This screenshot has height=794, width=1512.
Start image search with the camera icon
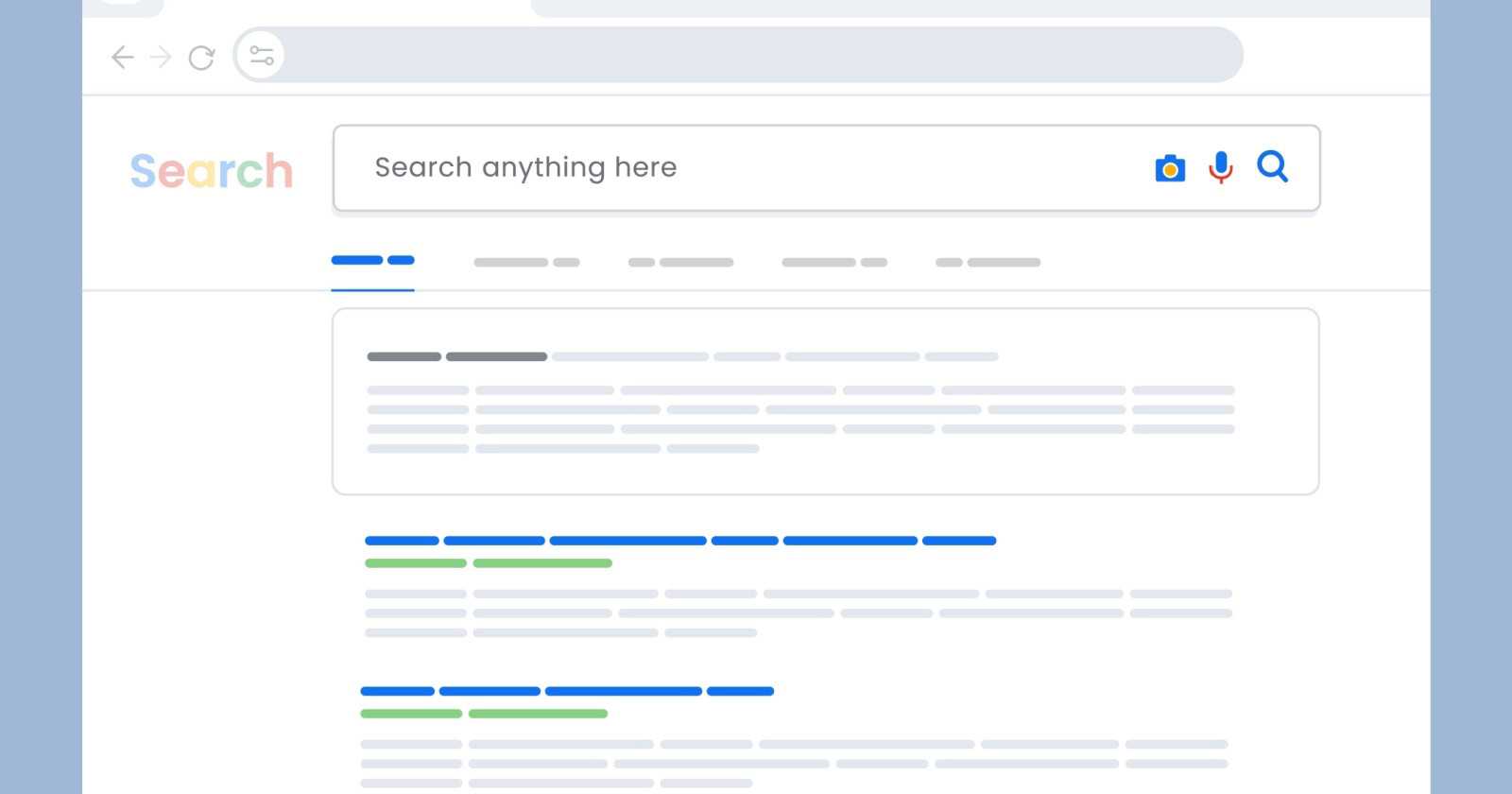click(x=1170, y=168)
